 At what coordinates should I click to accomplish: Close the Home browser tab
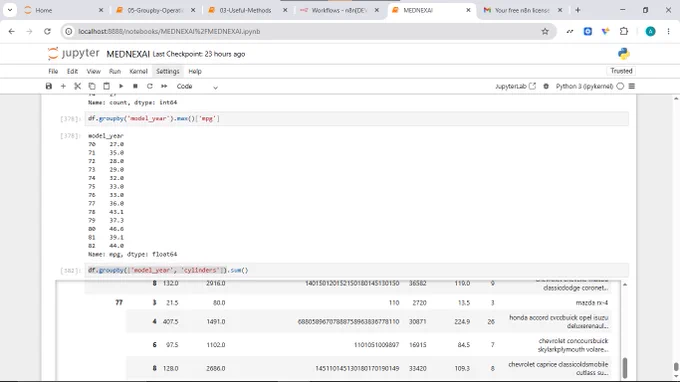pos(101,10)
